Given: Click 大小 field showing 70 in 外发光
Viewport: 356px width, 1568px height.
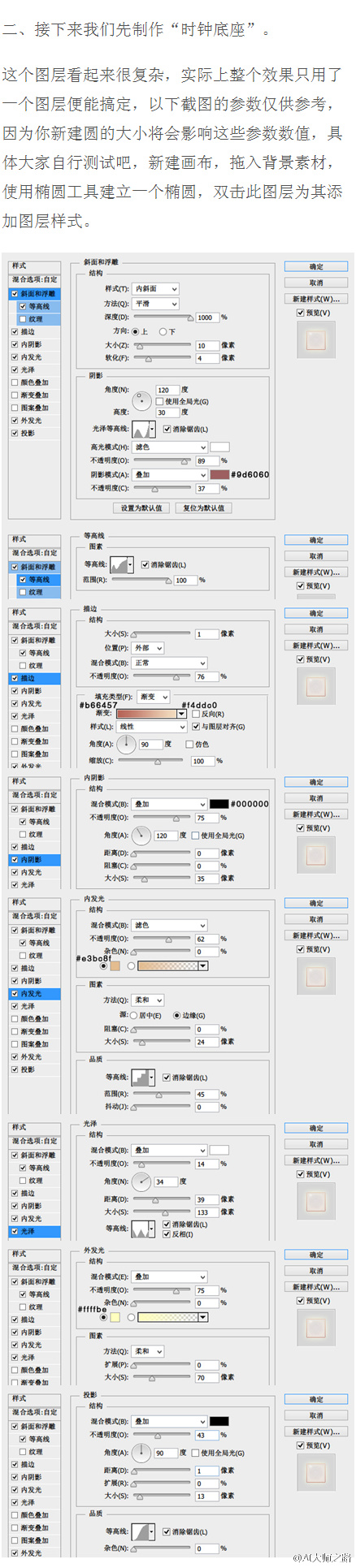Looking at the screenshot, I should pos(206,1377).
